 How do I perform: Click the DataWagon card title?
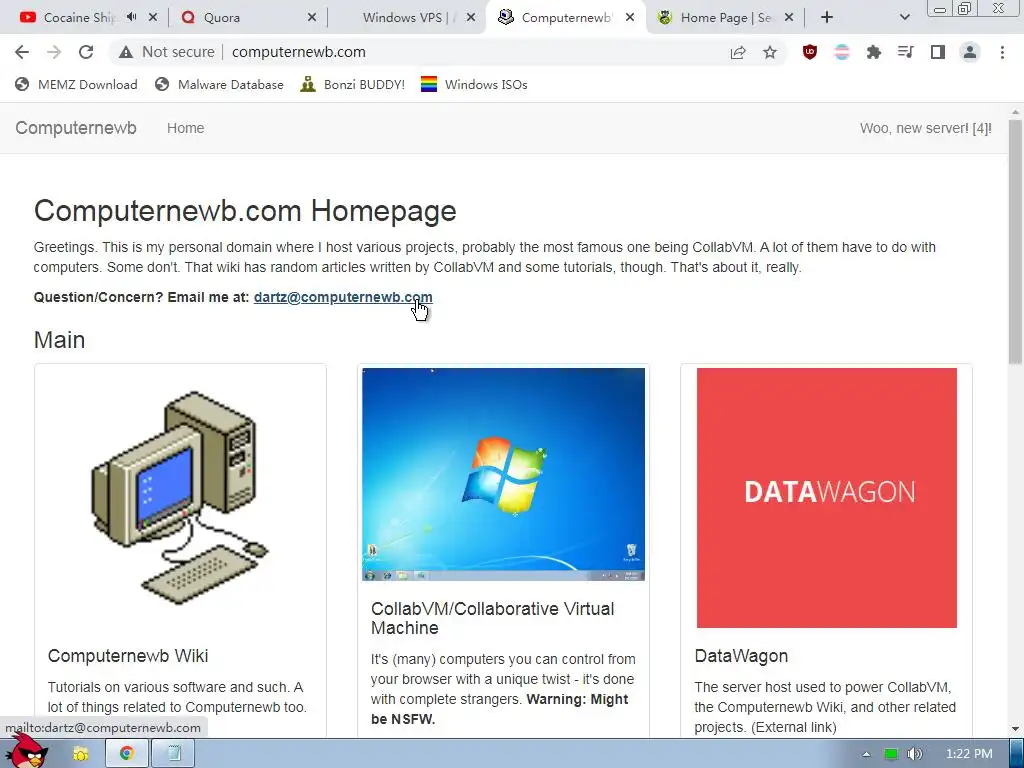pyautogui.click(x=741, y=656)
